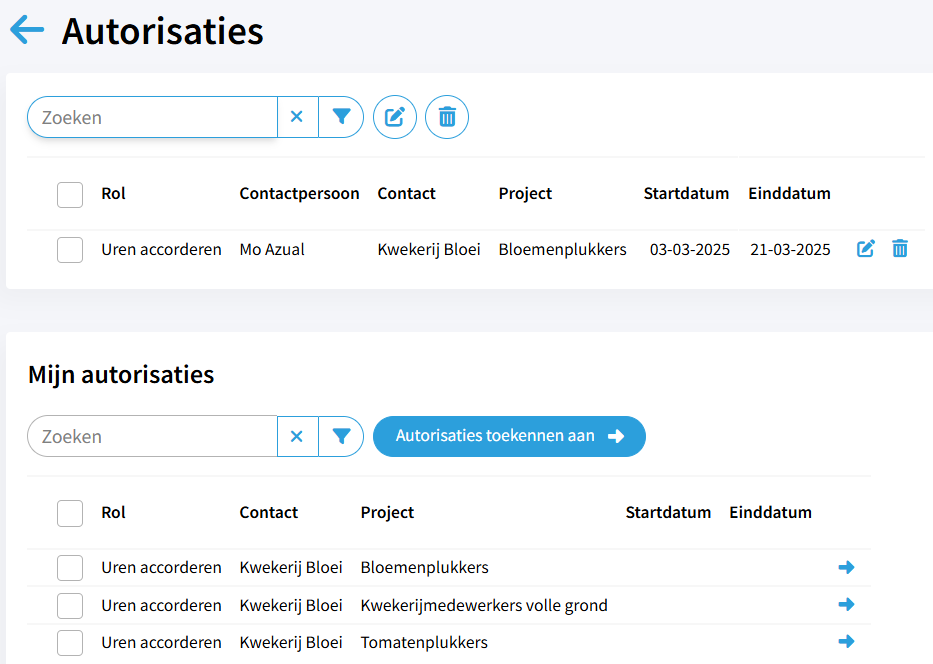Select all rows in the top Autorisaties table
This screenshot has width=933, height=664.
click(x=70, y=194)
